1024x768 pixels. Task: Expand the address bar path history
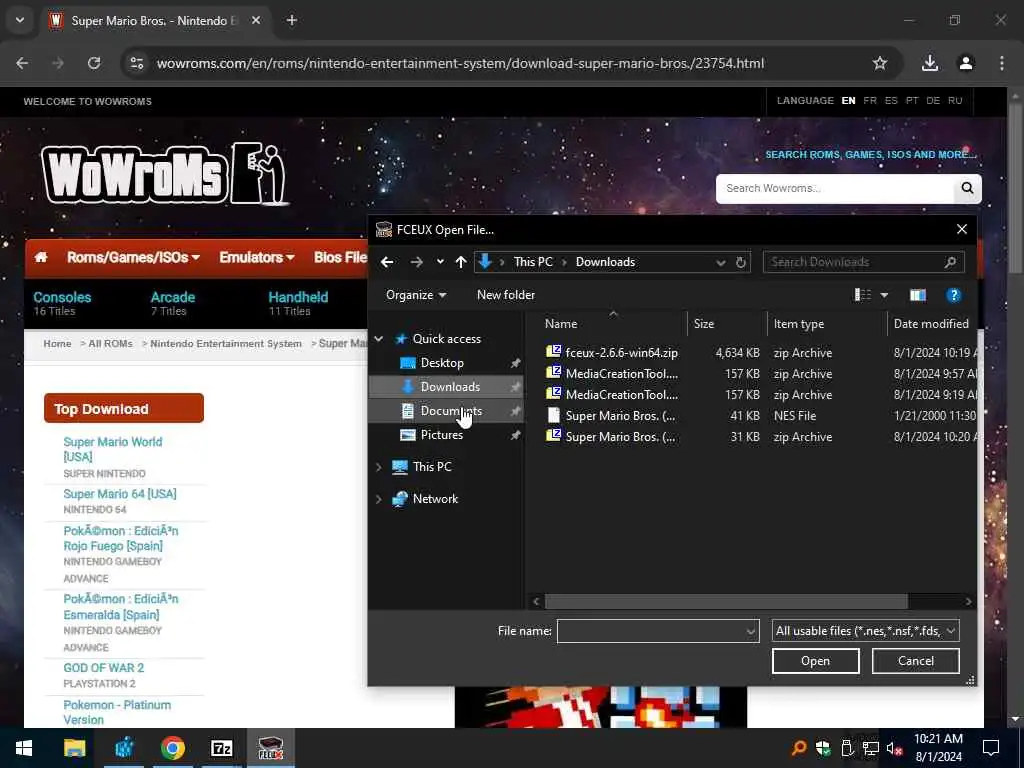(720, 262)
